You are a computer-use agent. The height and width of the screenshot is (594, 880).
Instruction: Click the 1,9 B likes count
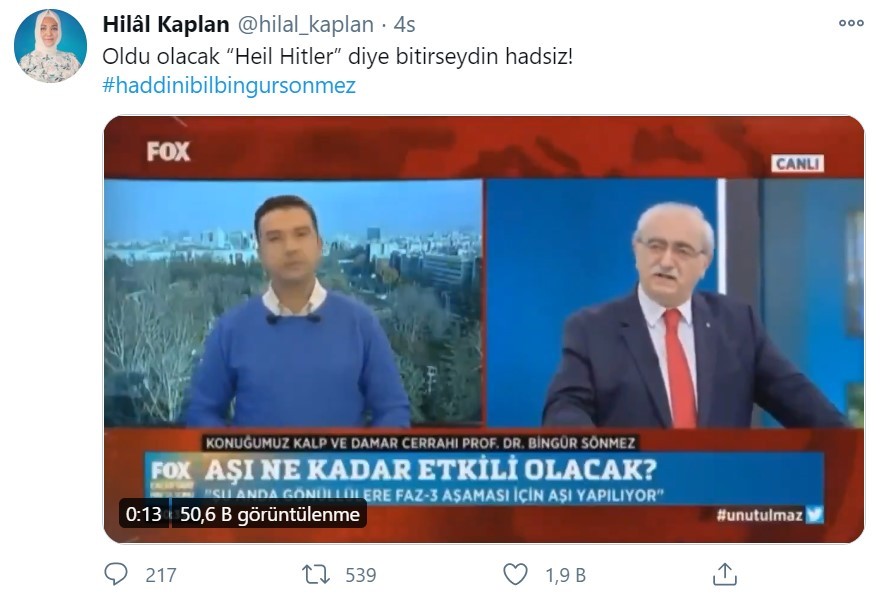(566, 575)
